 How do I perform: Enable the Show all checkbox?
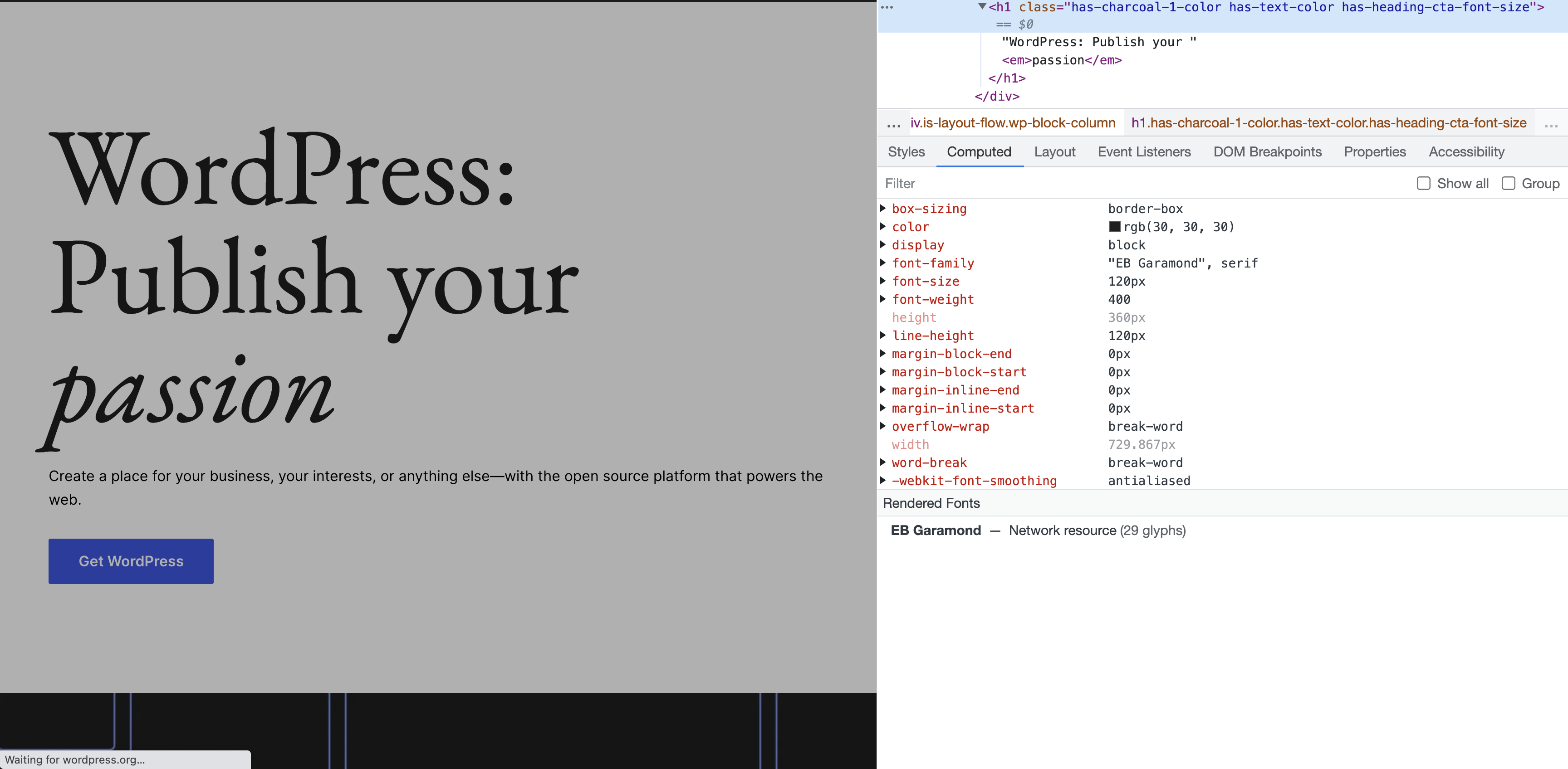pos(1423,183)
